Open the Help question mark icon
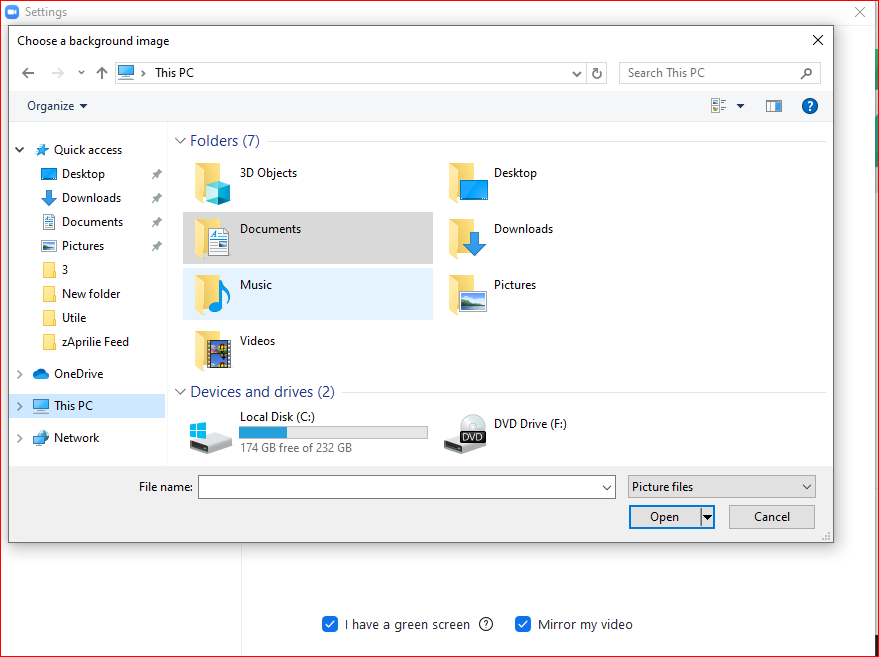The image size is (879, 657). coord(810,106)
